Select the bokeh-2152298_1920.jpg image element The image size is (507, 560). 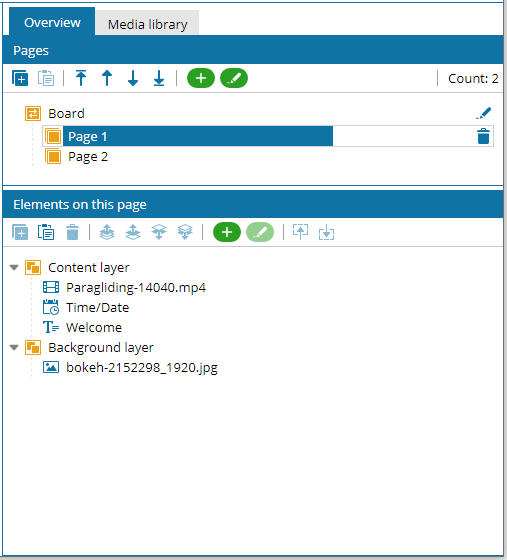142,368
